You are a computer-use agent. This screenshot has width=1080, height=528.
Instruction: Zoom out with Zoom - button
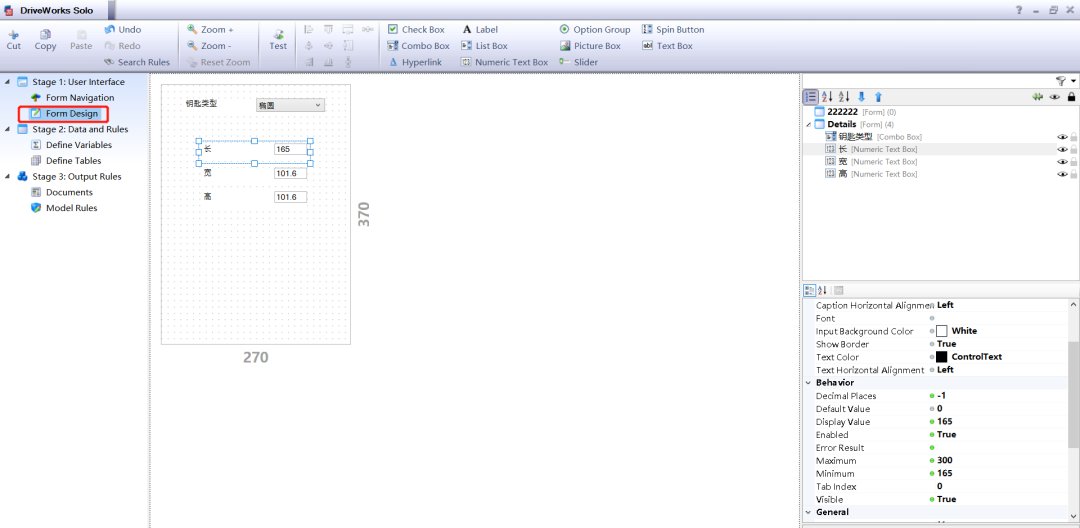pyautogui.click(x=209, y=45)
